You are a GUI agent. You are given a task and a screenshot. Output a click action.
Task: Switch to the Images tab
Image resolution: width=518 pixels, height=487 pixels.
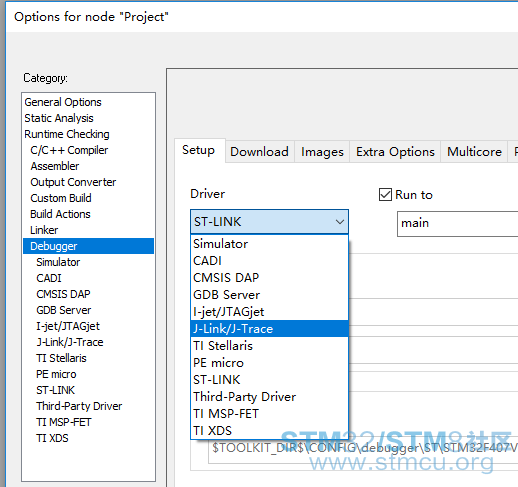(322, 152)
